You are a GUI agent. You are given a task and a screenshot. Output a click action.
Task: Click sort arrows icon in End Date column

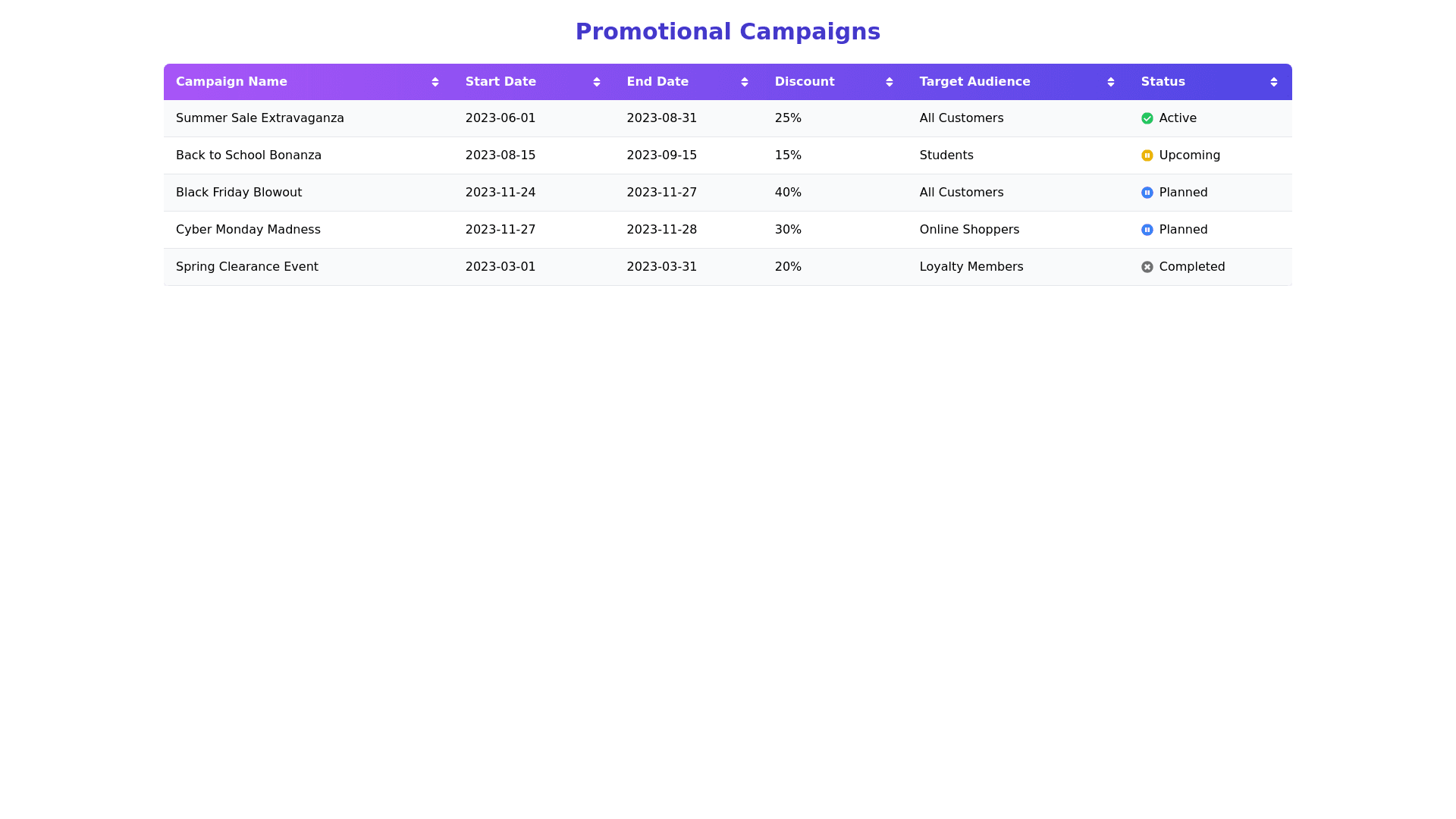pyautogui.click(x=745, y=82)
